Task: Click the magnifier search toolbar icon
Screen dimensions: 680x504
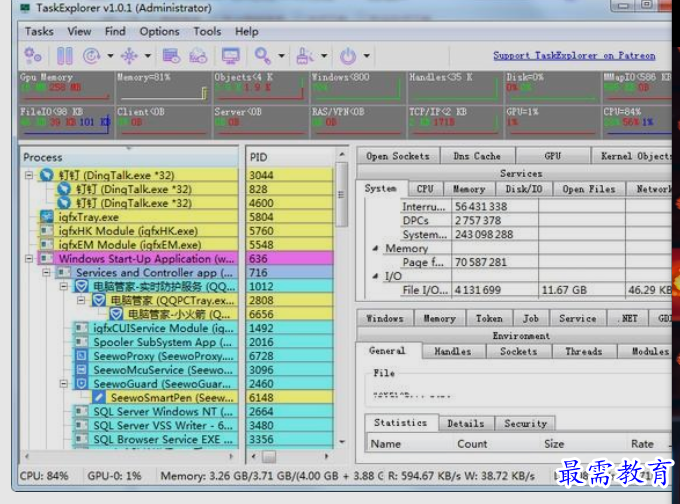Action: click(x=263, y=56)
